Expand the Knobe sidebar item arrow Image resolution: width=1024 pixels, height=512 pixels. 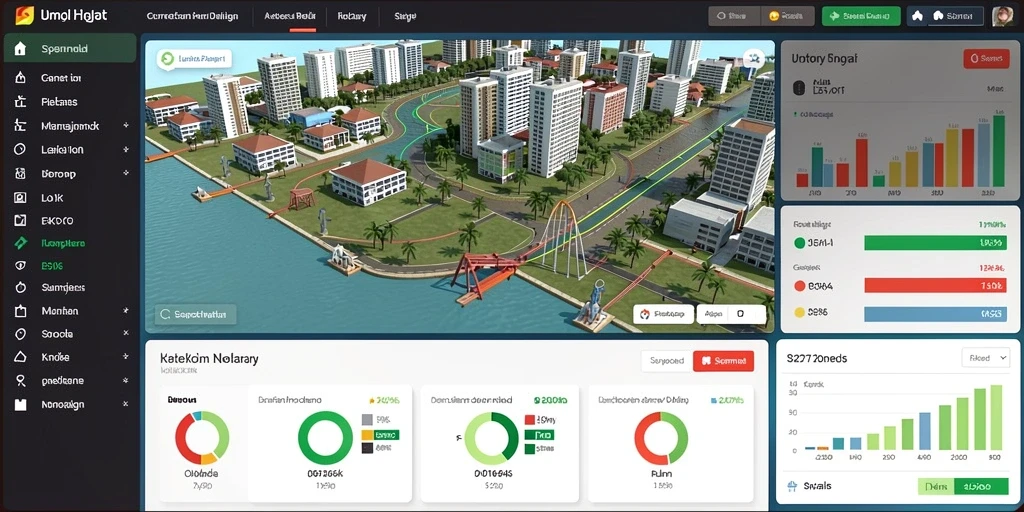[x=125, y=357]
